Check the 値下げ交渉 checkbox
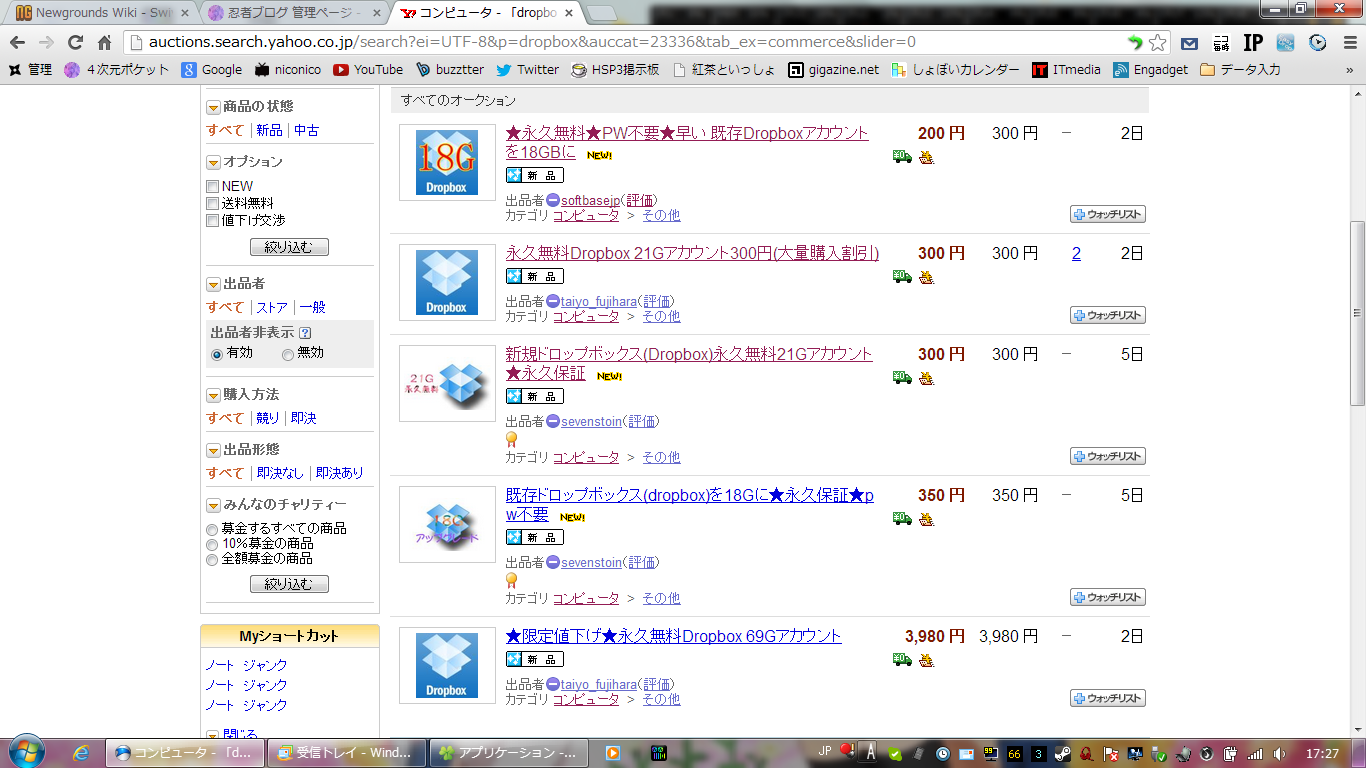Screen dimensions: 1366x768 tap(212, 220)
